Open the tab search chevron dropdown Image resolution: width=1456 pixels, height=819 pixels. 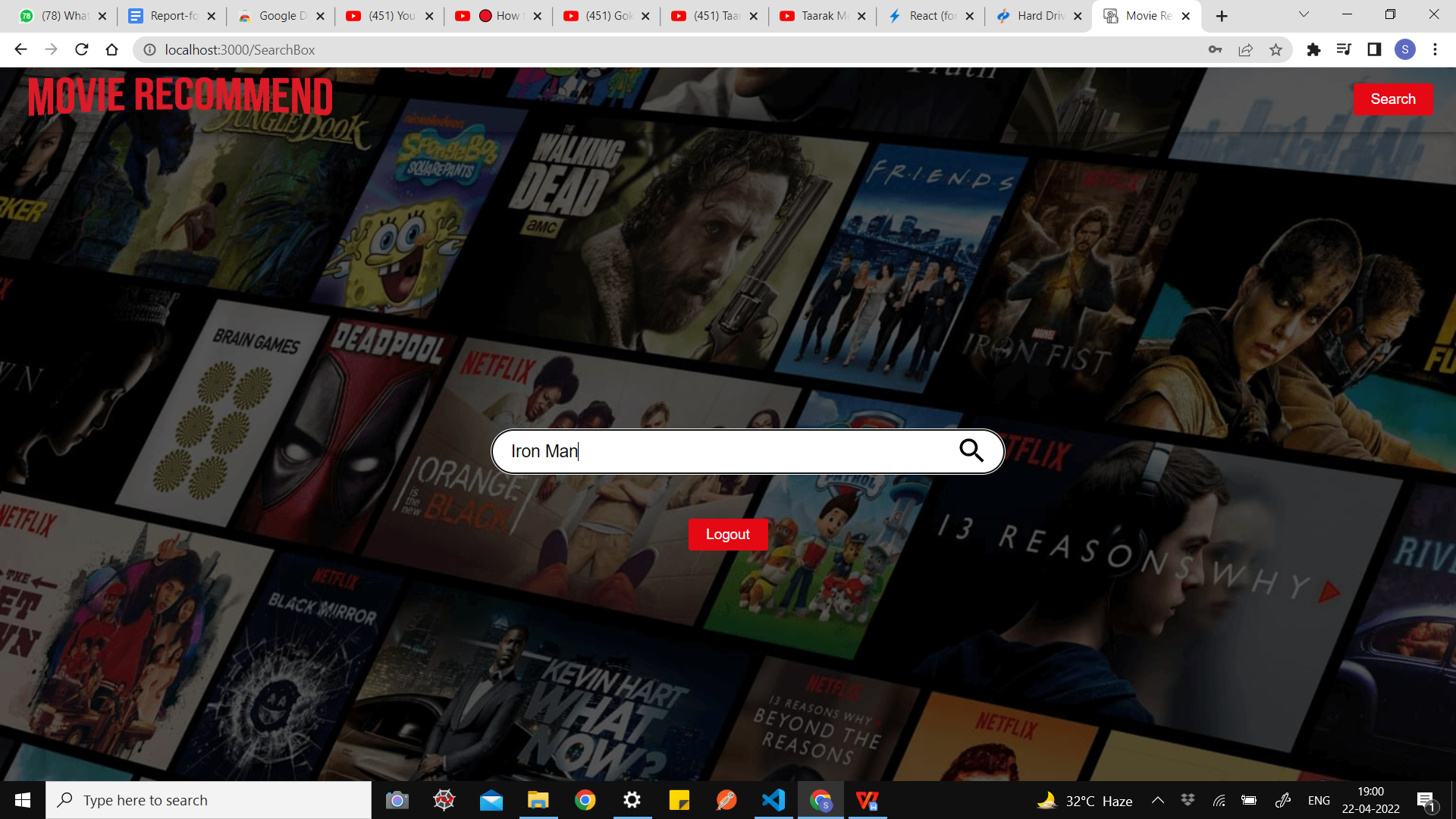(x=1303, y=14)
